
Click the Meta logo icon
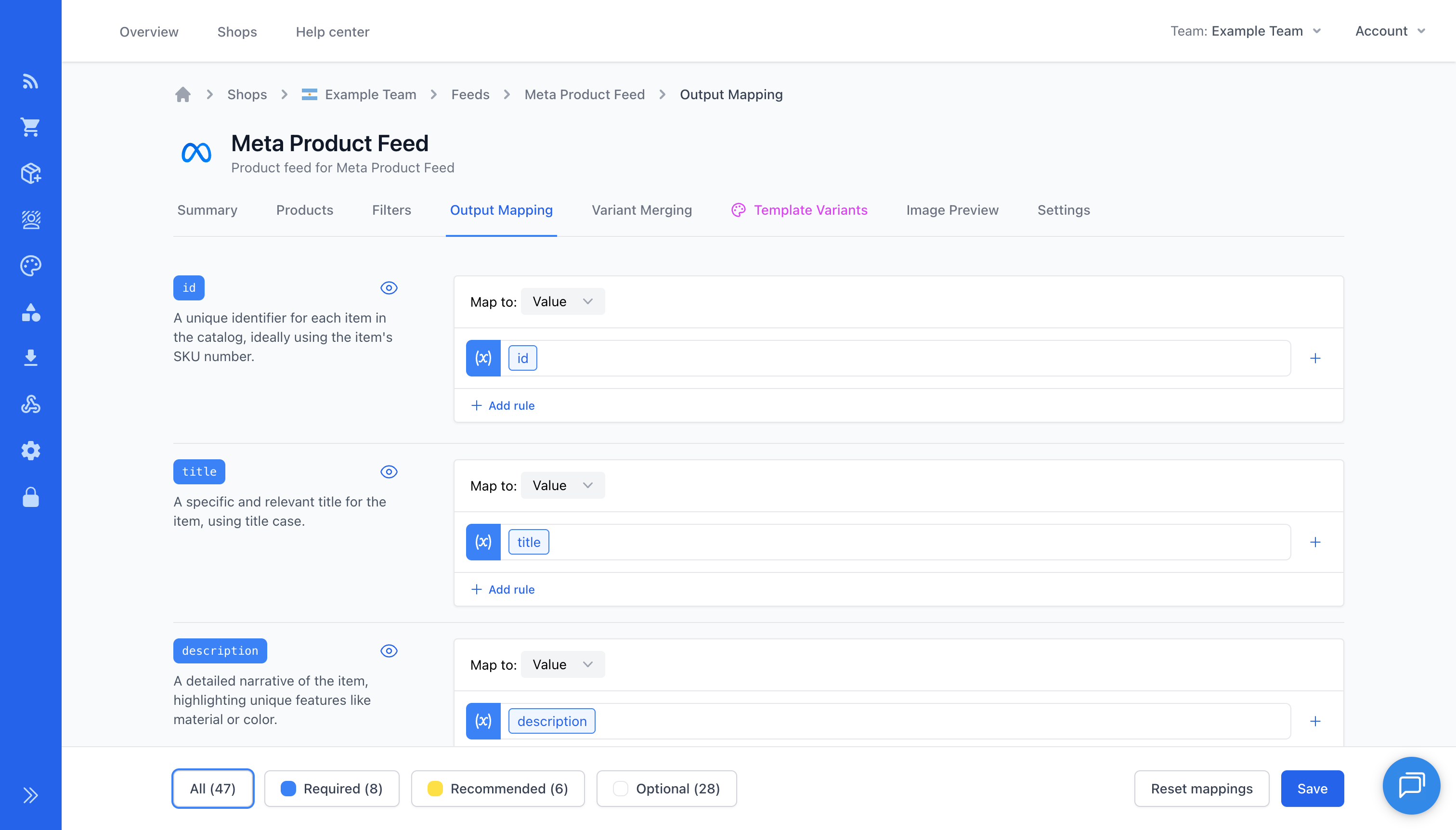(x=196, y=152)
